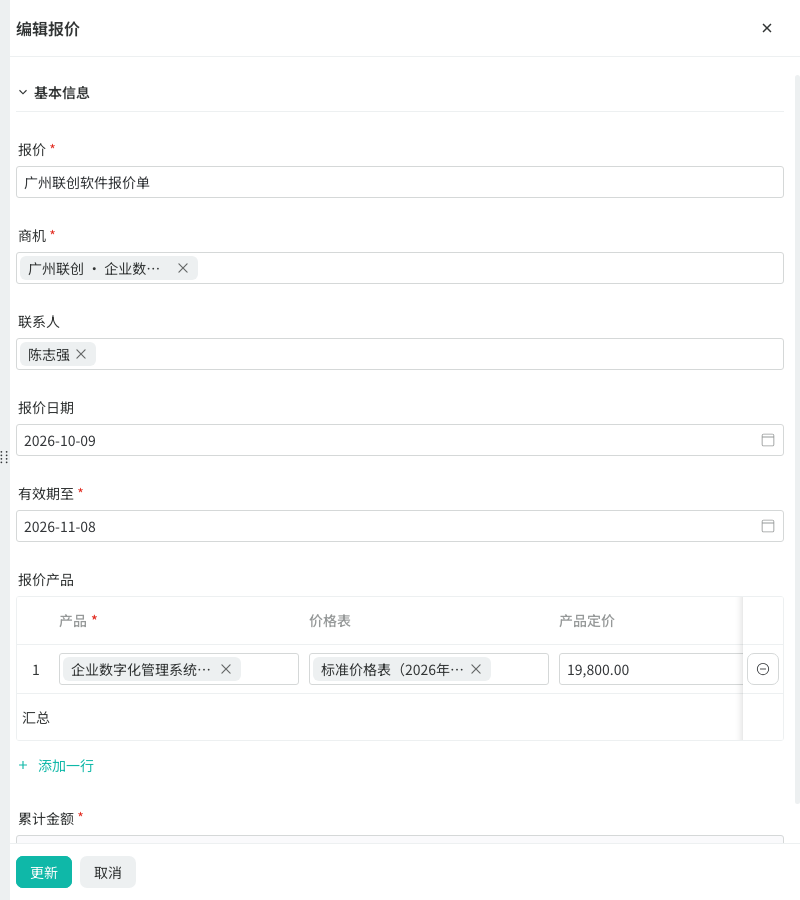This screenshot has width=800, height=900.
Task: Click the 联系人 lookup field
Action: point(399,354)
